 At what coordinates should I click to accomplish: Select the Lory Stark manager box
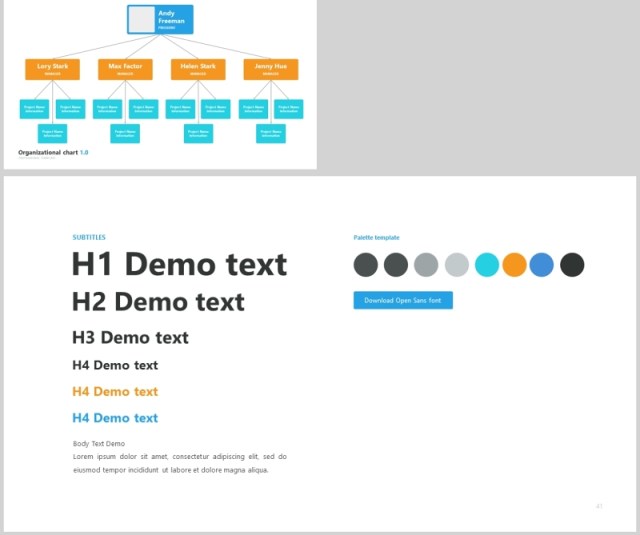coord(52,69)
